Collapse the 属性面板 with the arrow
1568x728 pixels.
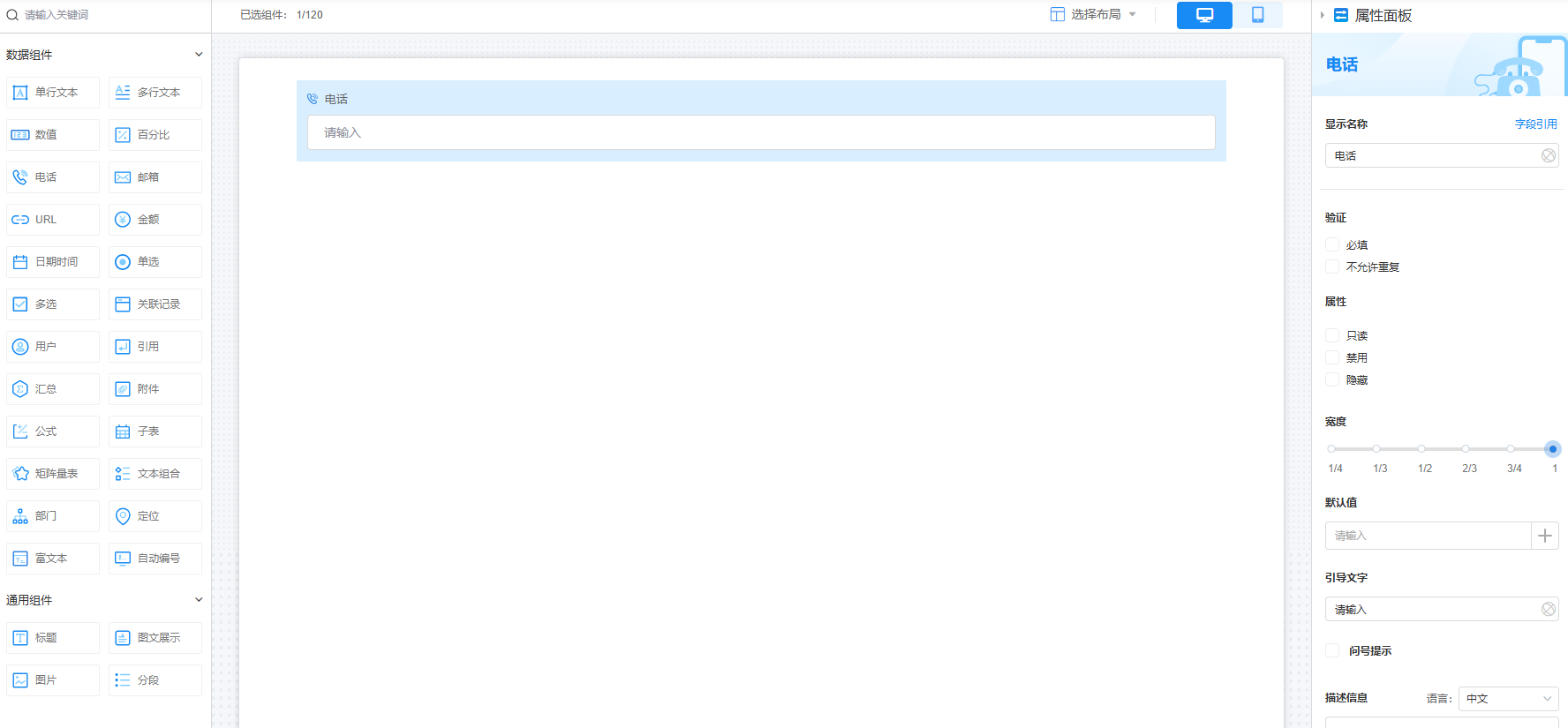[x=1322, y=15]
